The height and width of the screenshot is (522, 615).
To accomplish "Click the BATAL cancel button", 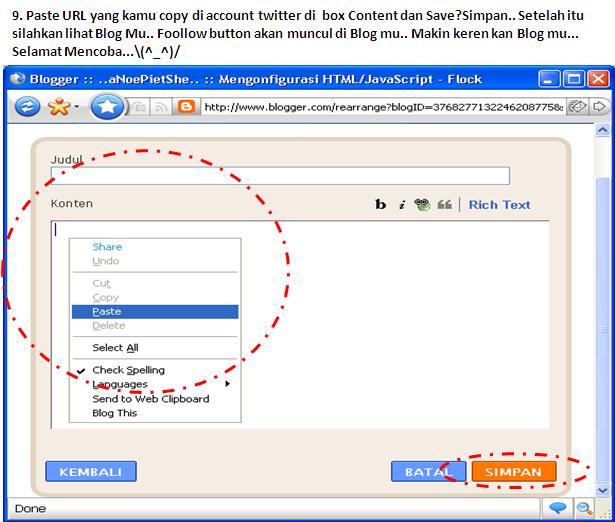I will [x=428, y=471].
